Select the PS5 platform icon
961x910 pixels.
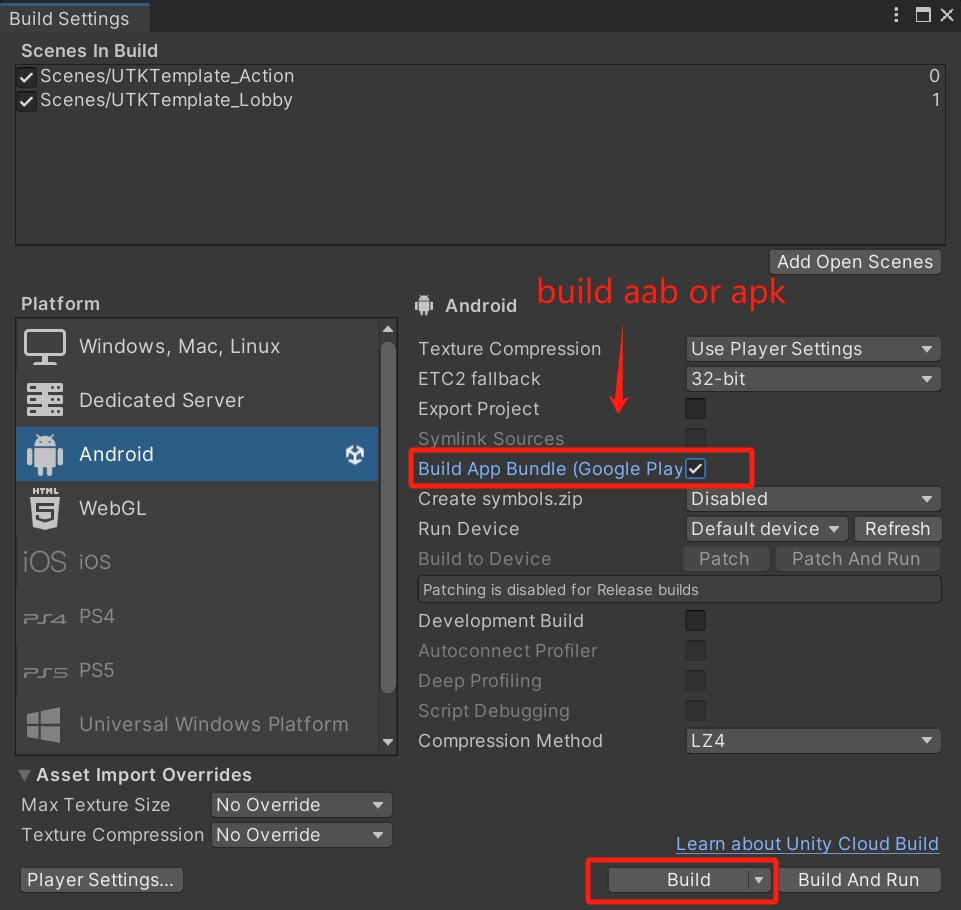point(45,671)
